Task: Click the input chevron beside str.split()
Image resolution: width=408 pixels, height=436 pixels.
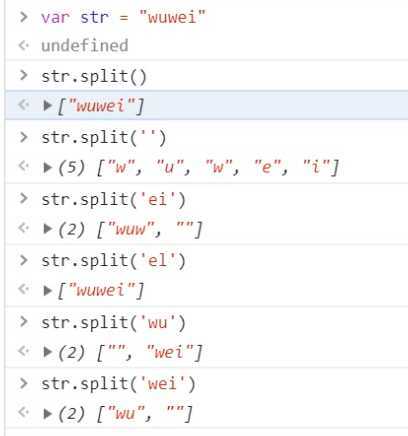Action: [24, 75]
